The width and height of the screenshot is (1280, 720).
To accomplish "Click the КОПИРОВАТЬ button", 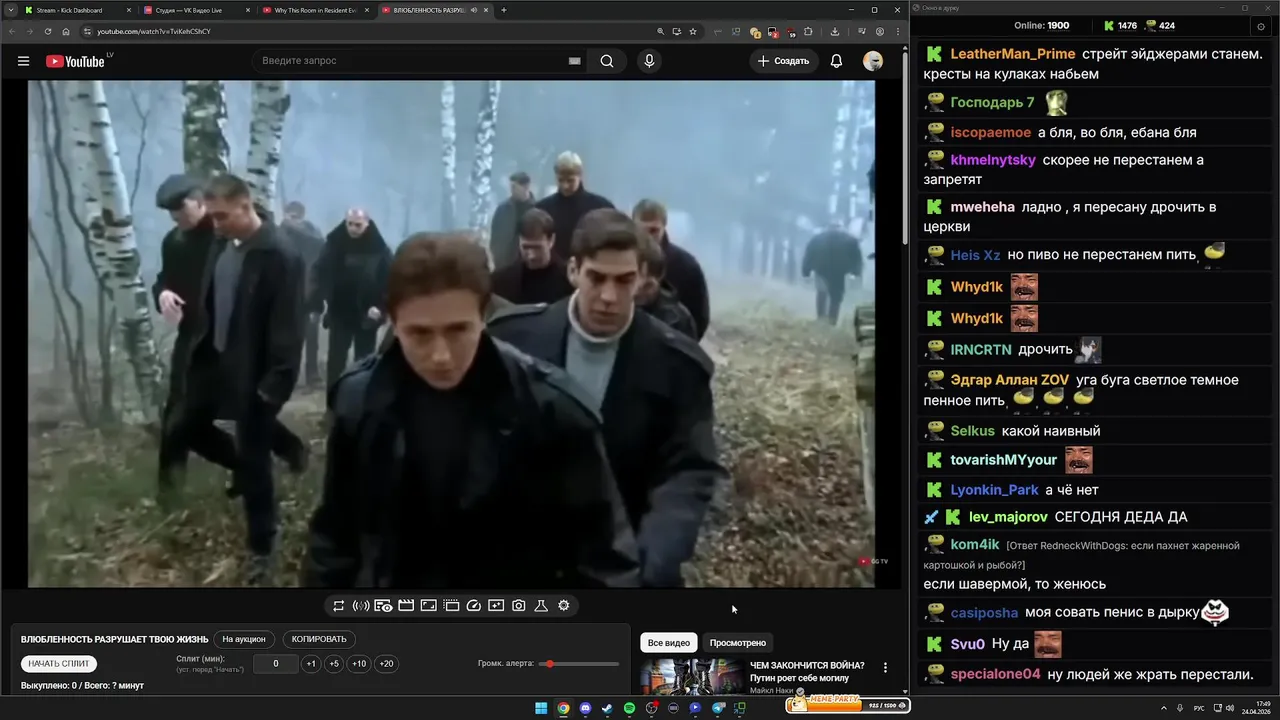I will 319,639.
